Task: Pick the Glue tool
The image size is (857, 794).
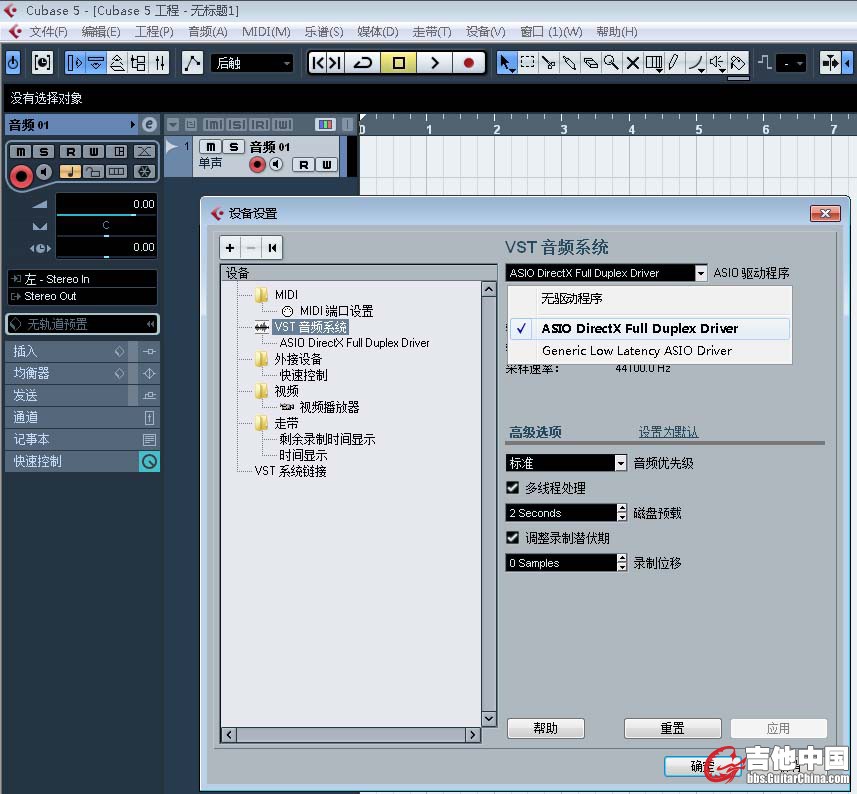Action: (x=569, y=63)
